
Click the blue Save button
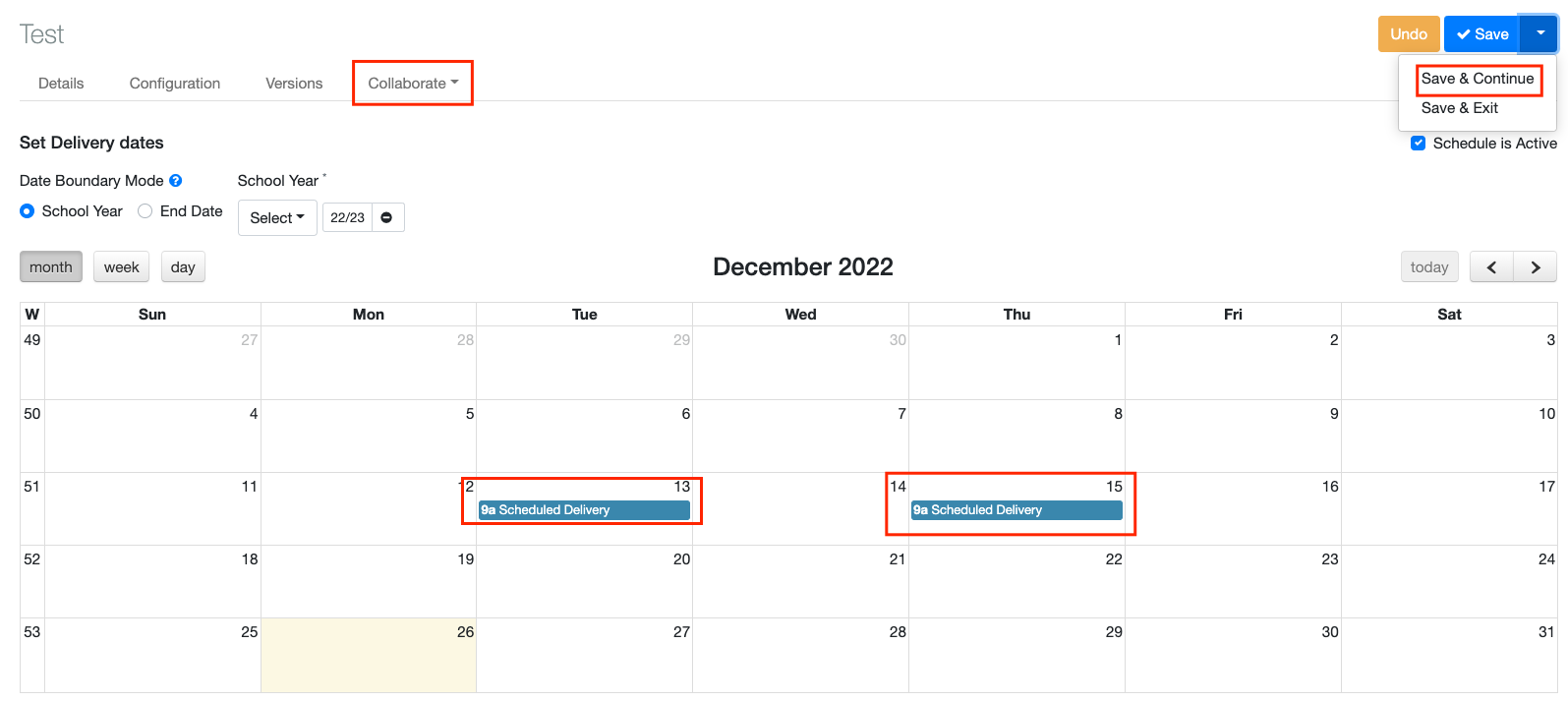coord(1482,34)
